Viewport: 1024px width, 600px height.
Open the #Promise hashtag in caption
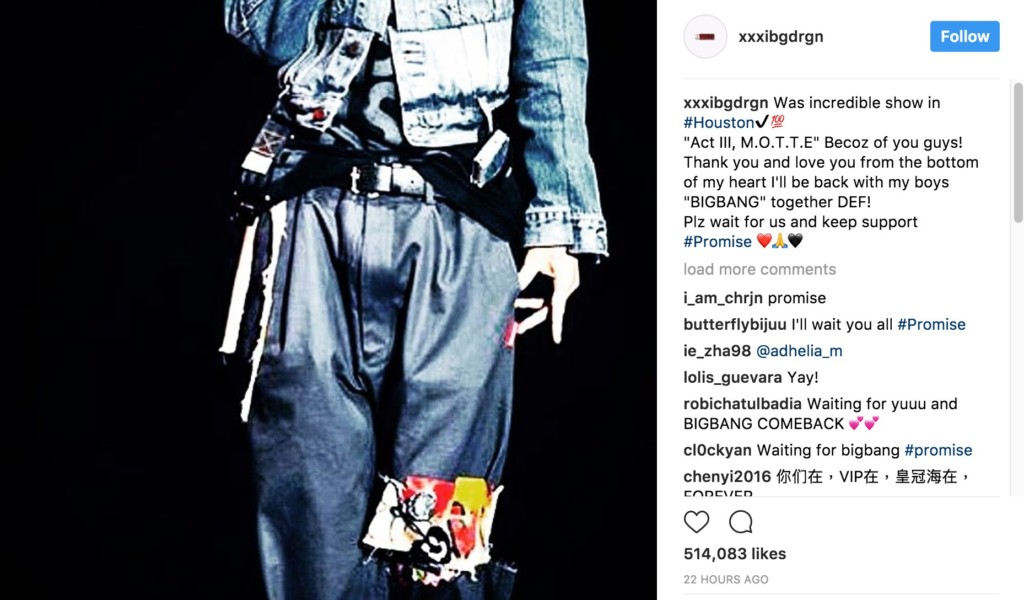[x=717, y=242]
